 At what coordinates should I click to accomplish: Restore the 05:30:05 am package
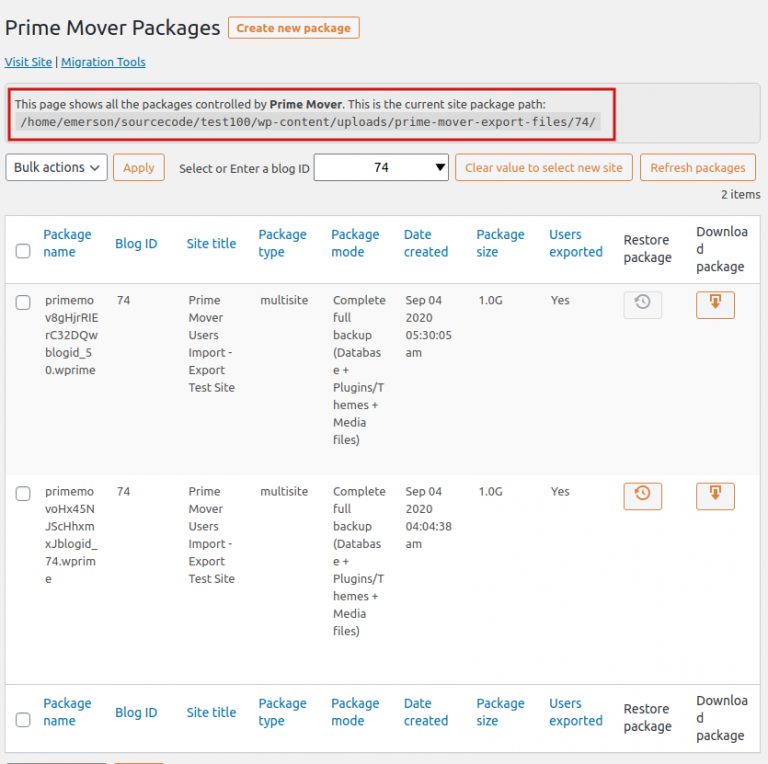coord(642,305)
